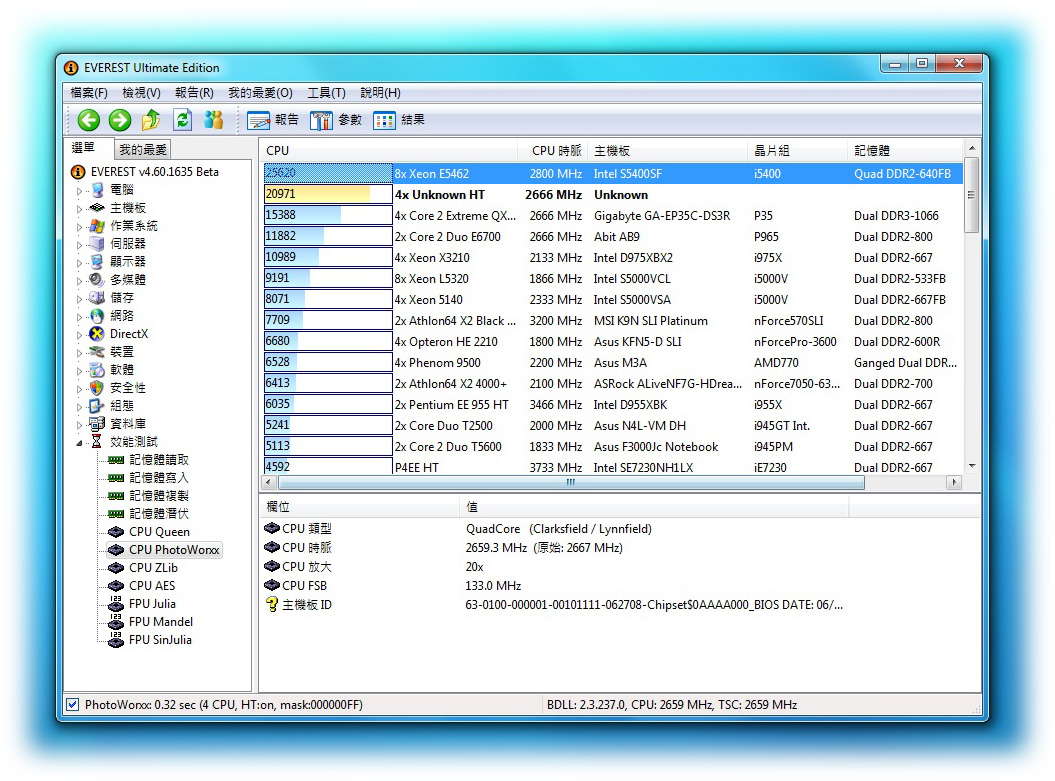Expand the 電腦 tree node

[x=79, y=191]
